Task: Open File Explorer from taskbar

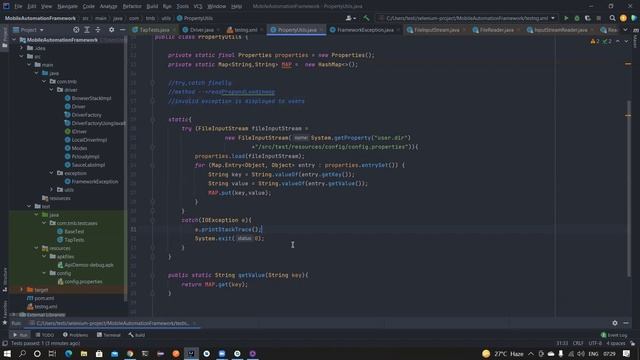Action: (84, 353)
